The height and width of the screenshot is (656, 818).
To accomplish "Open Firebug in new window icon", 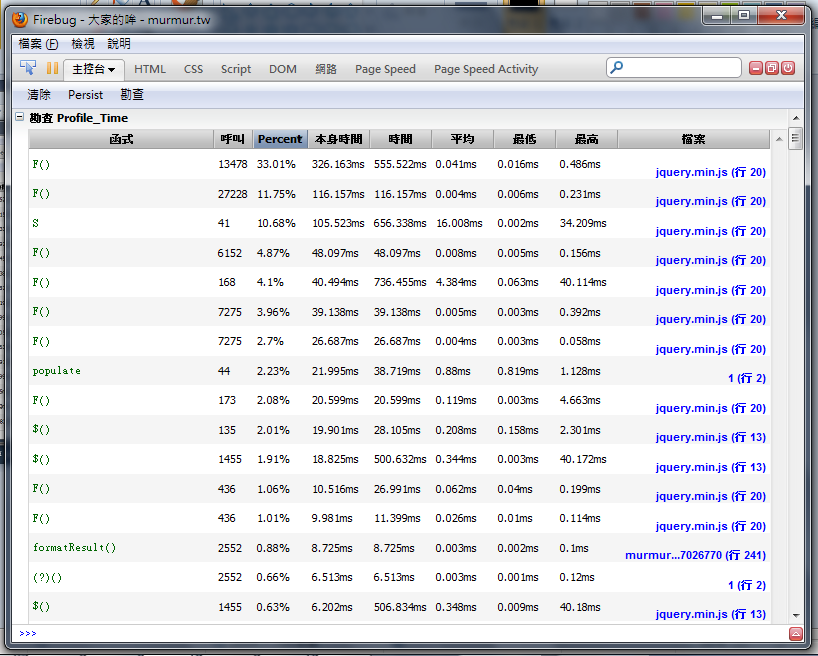I will tap(772, 68).
